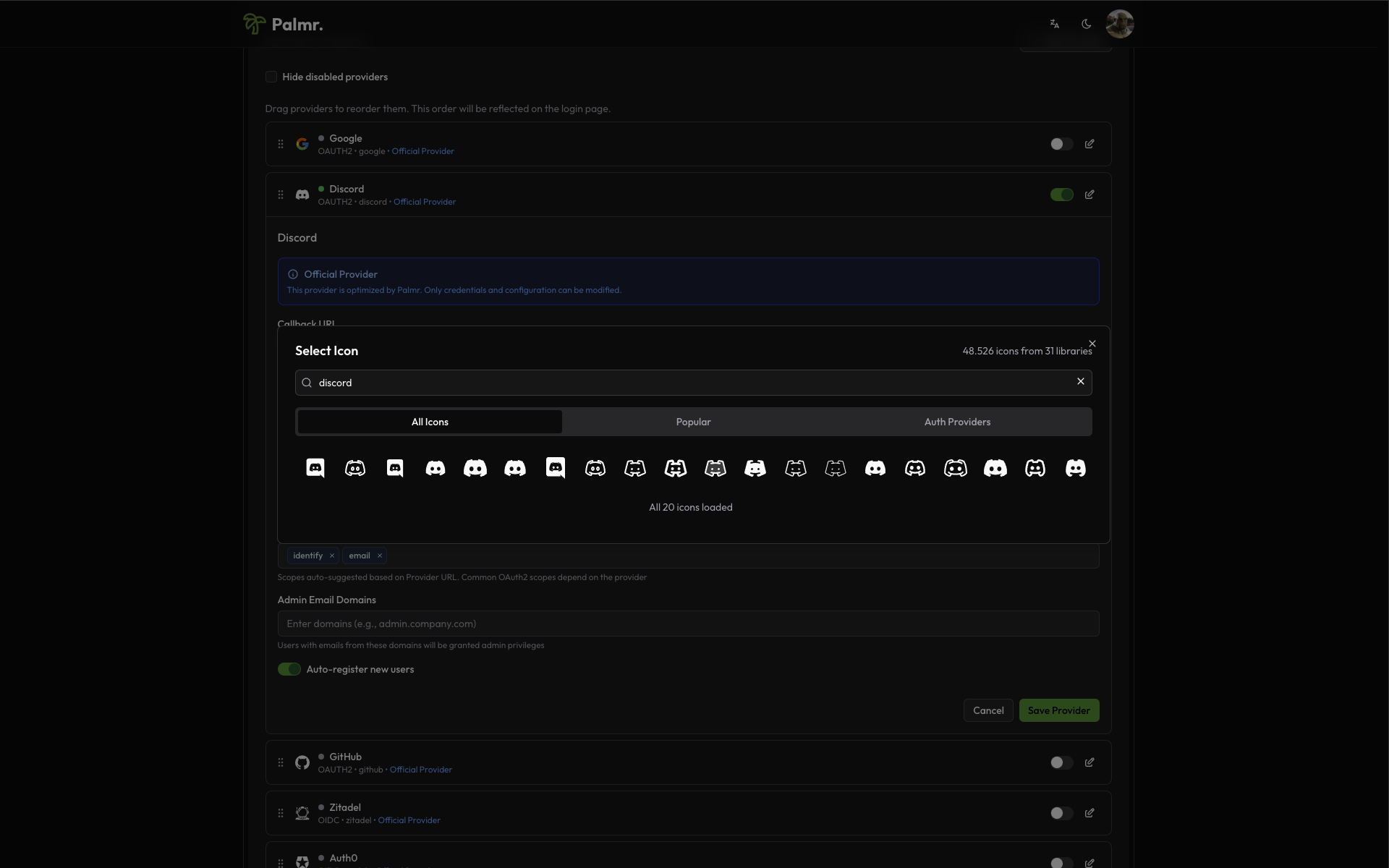Open the language translation menu icon
This screenshot has width=1389, height=868.
click(1055, 24)
